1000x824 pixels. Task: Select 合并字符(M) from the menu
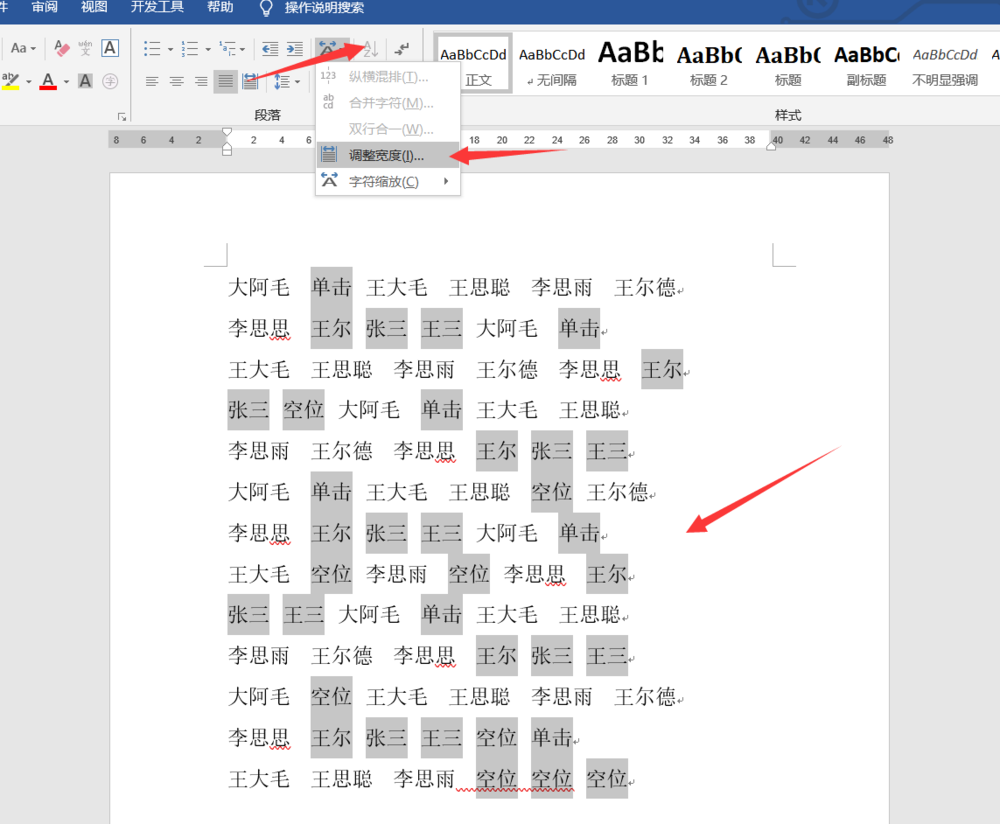pos(388,103)
